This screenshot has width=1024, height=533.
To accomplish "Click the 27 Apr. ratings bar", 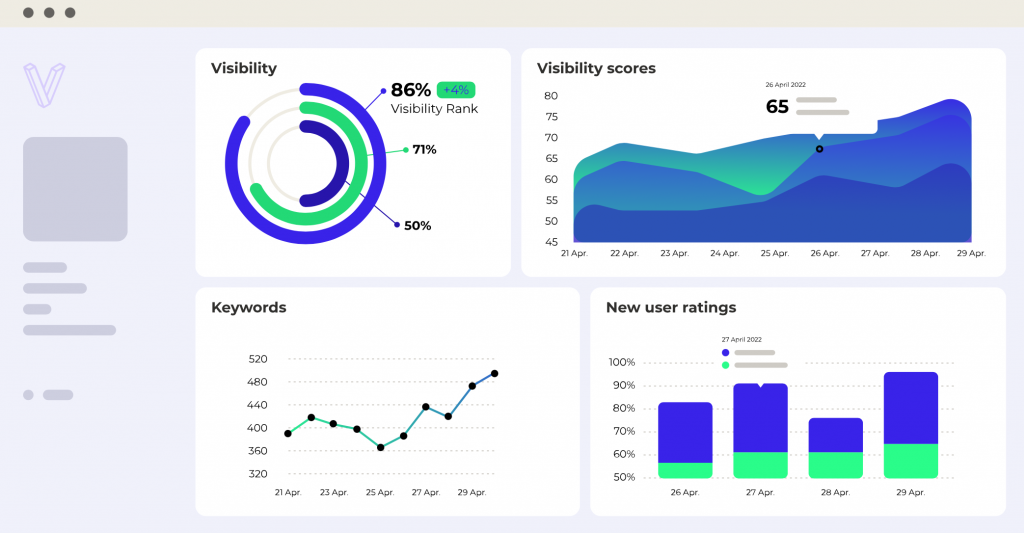I will pos(760,430).
